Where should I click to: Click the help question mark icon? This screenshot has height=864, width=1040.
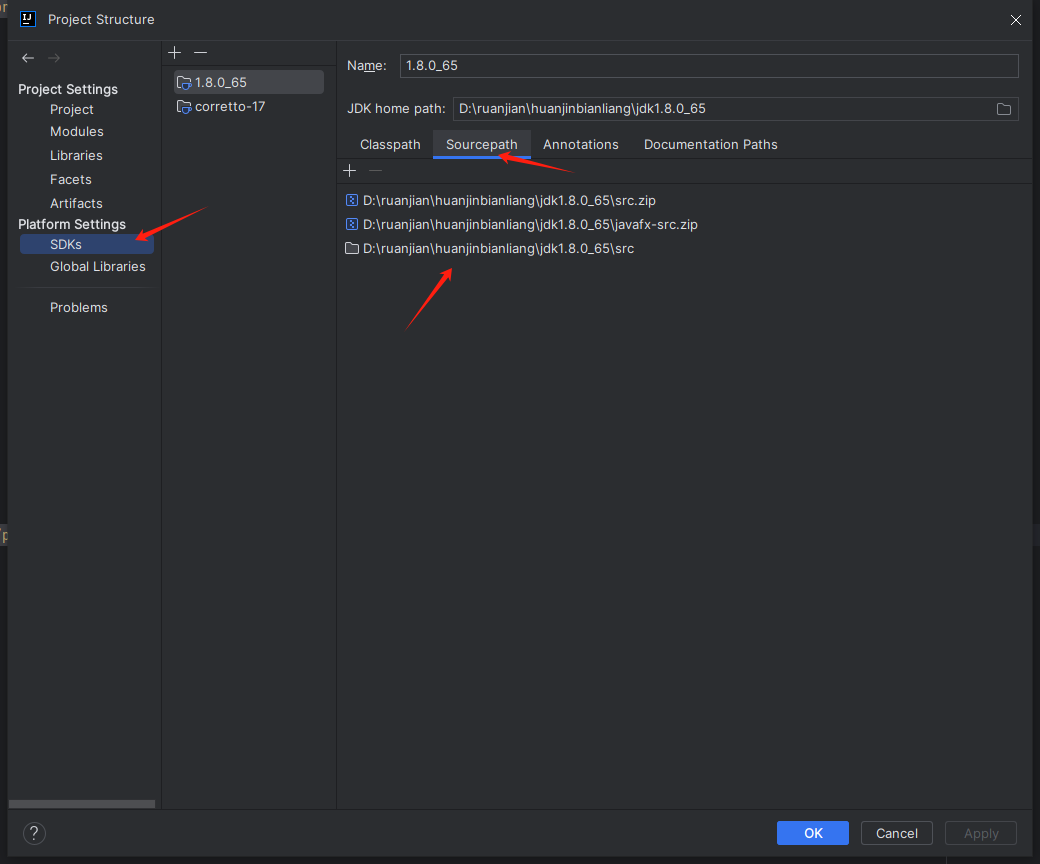[34, 833]
